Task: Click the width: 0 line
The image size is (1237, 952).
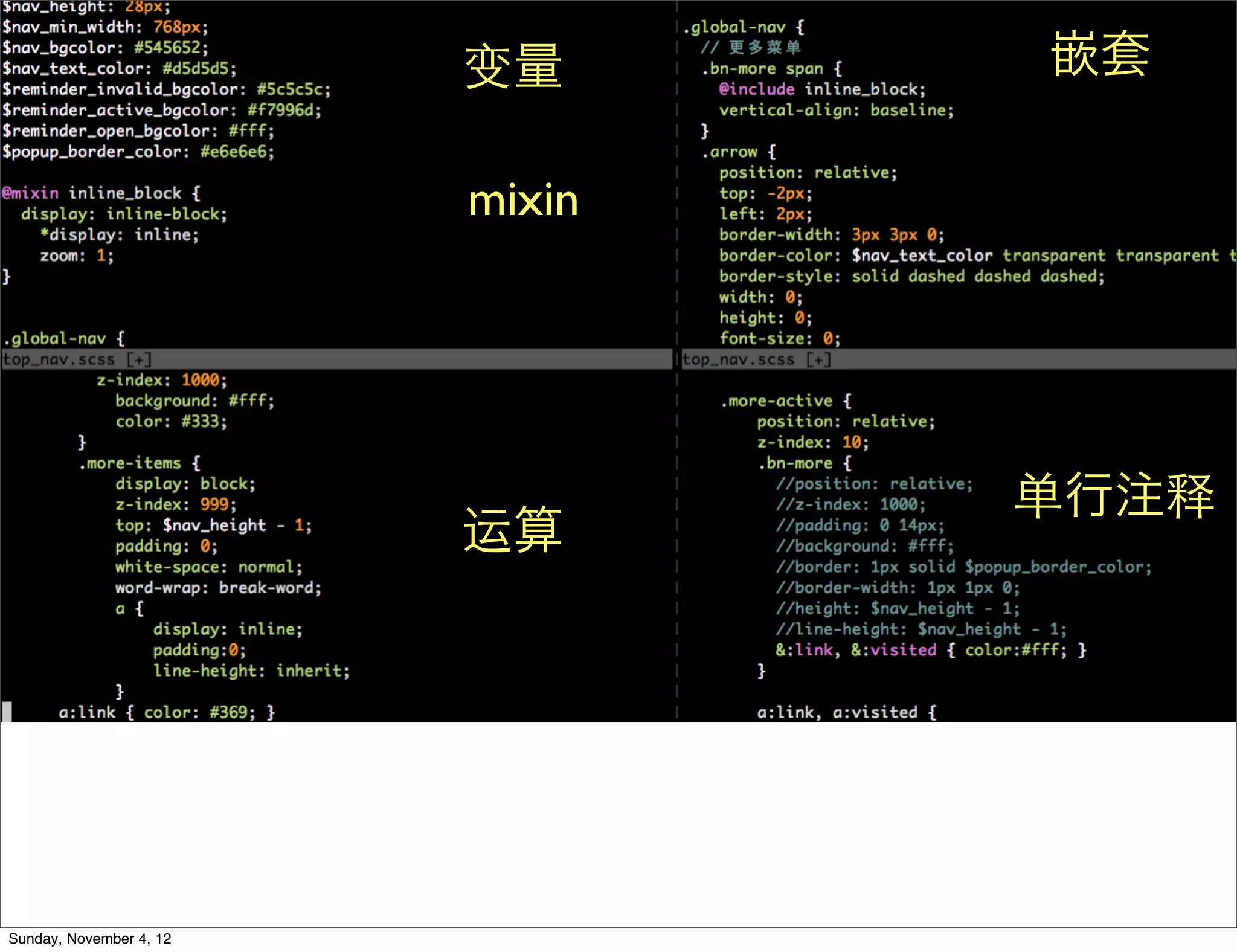Action: (761, 297)
